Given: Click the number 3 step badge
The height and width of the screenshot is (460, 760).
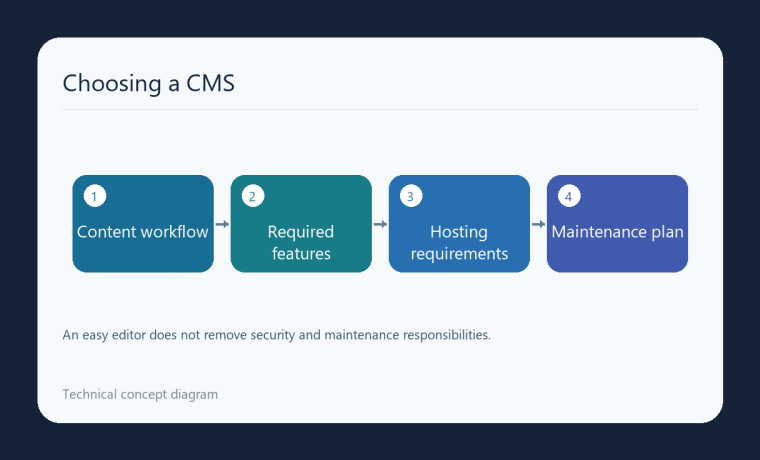Looking at the screenshot, I should click(411, 196).
